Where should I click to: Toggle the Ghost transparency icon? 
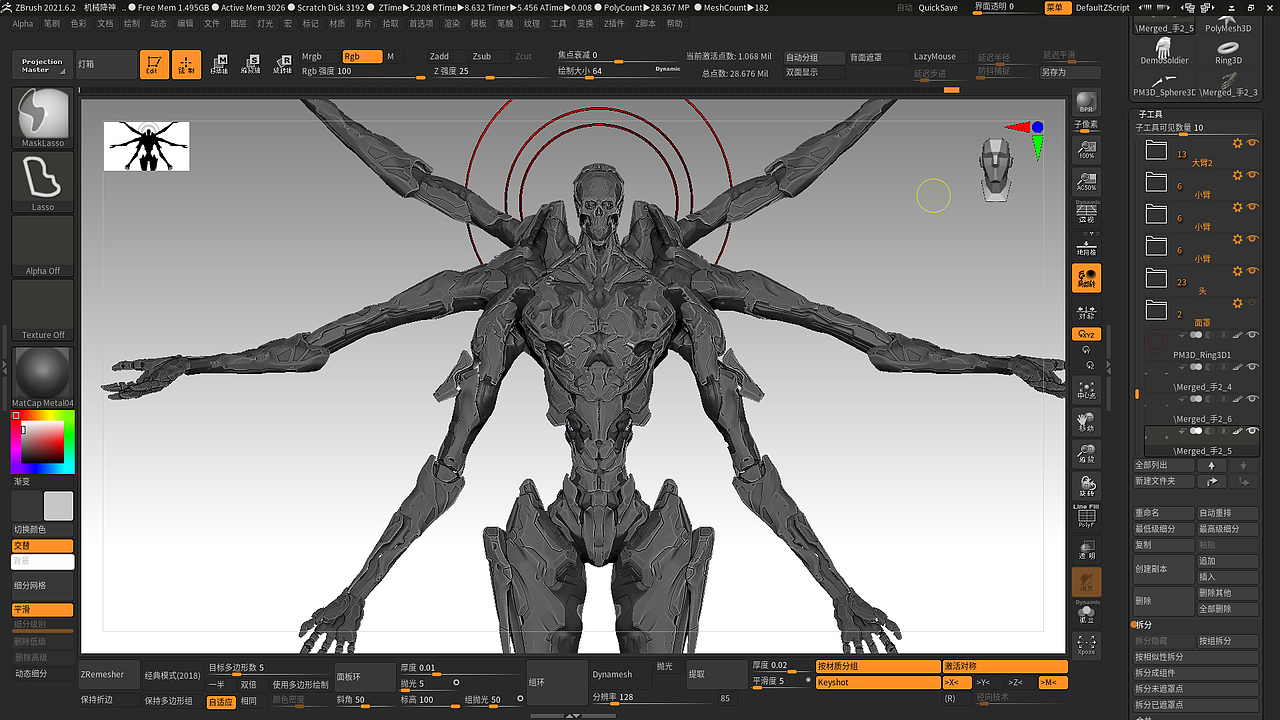pos(1086,582)
